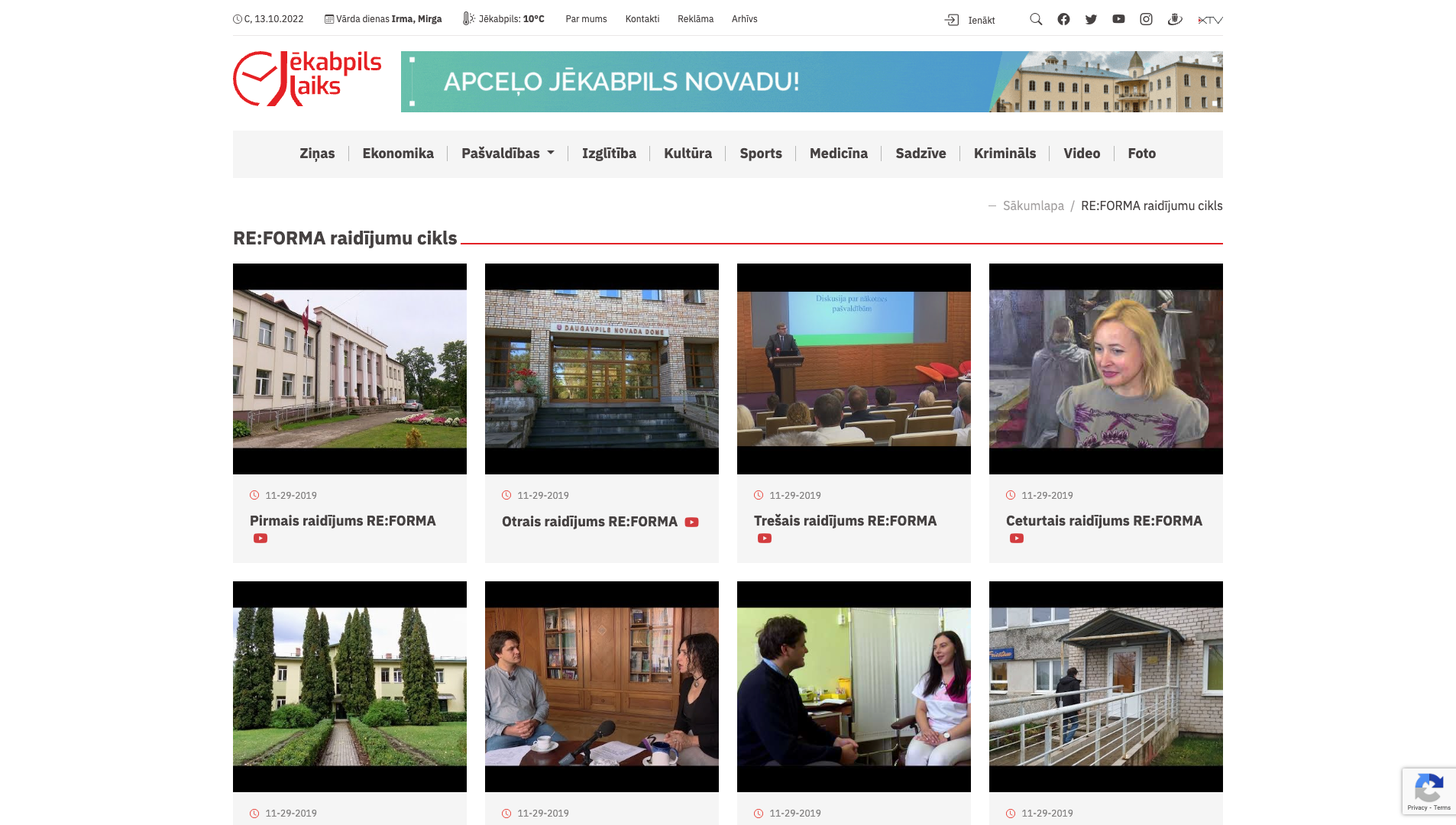The image size is (1456, 825).
Task: Go to the Kultūra section
Action: point(688,154)
